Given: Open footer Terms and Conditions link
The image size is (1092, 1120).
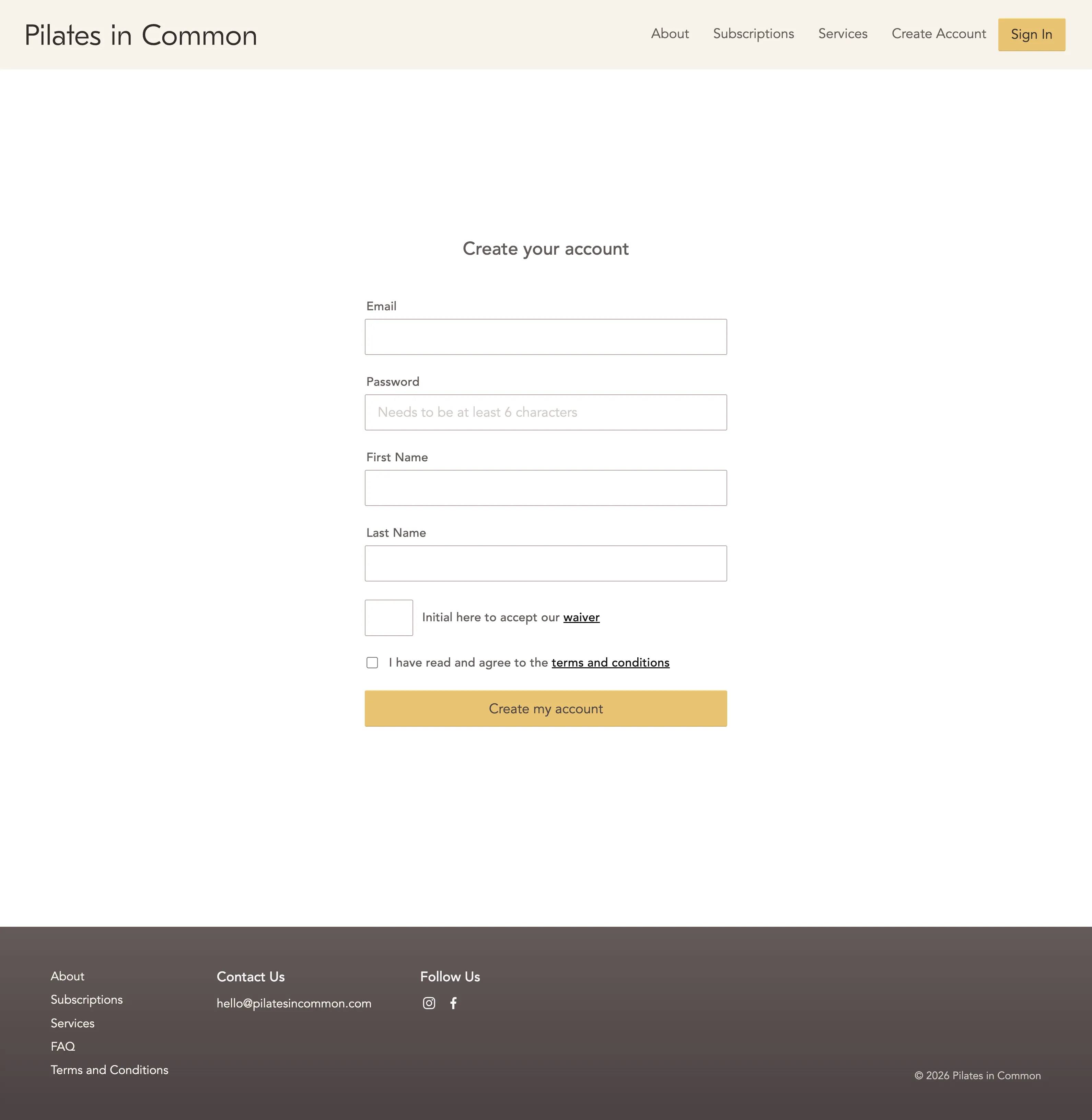Looking at the screenshot, I should [109, 1070].
